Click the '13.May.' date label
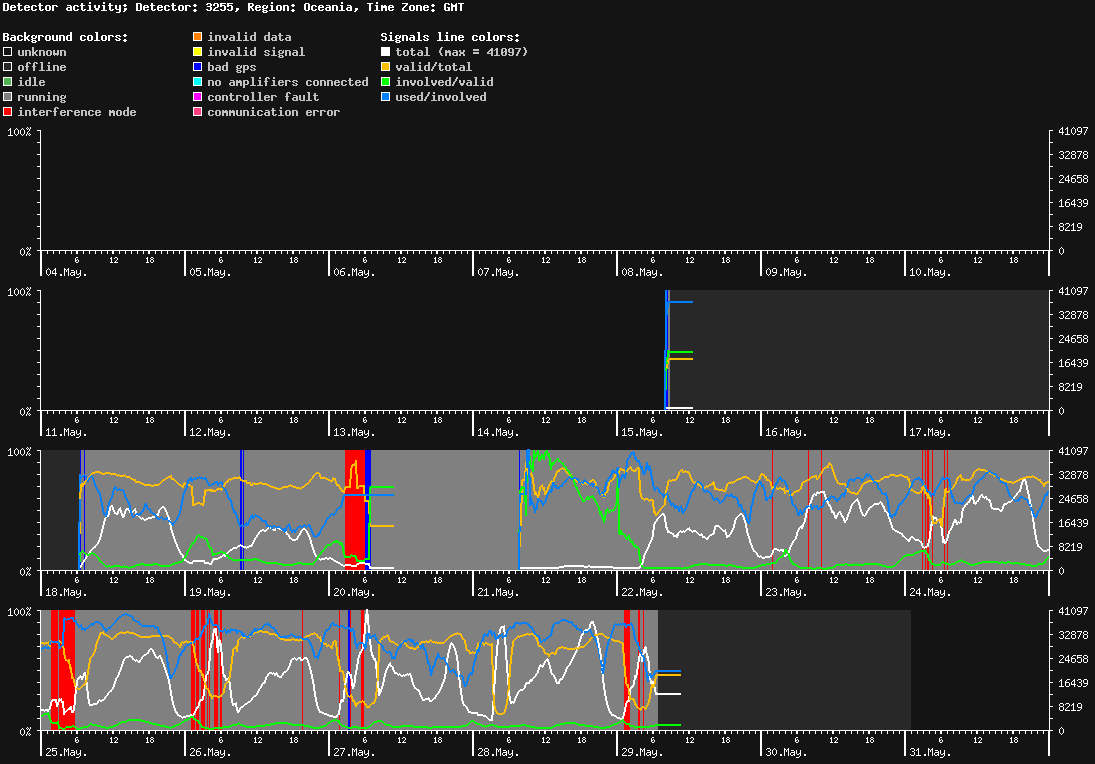Viewport: 1095px width, 764px height. [x=354, y=432]
